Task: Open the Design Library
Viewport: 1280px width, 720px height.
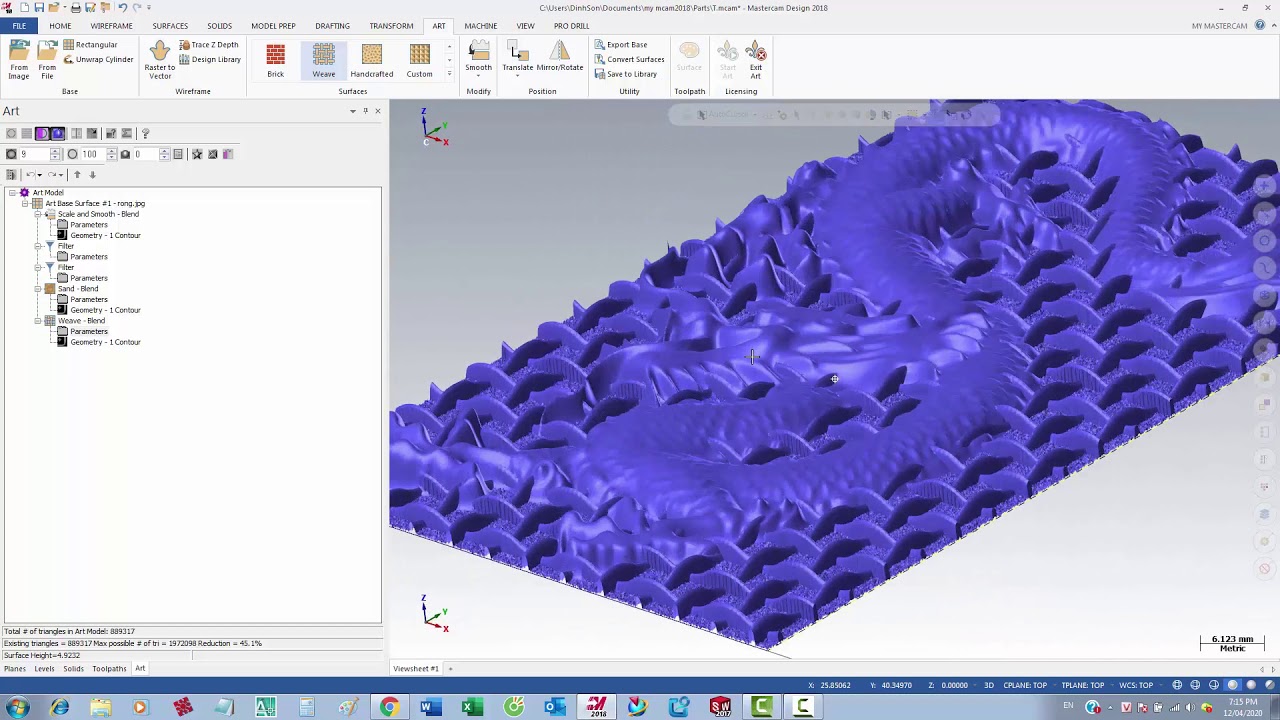Action: (x=210, y=60)
